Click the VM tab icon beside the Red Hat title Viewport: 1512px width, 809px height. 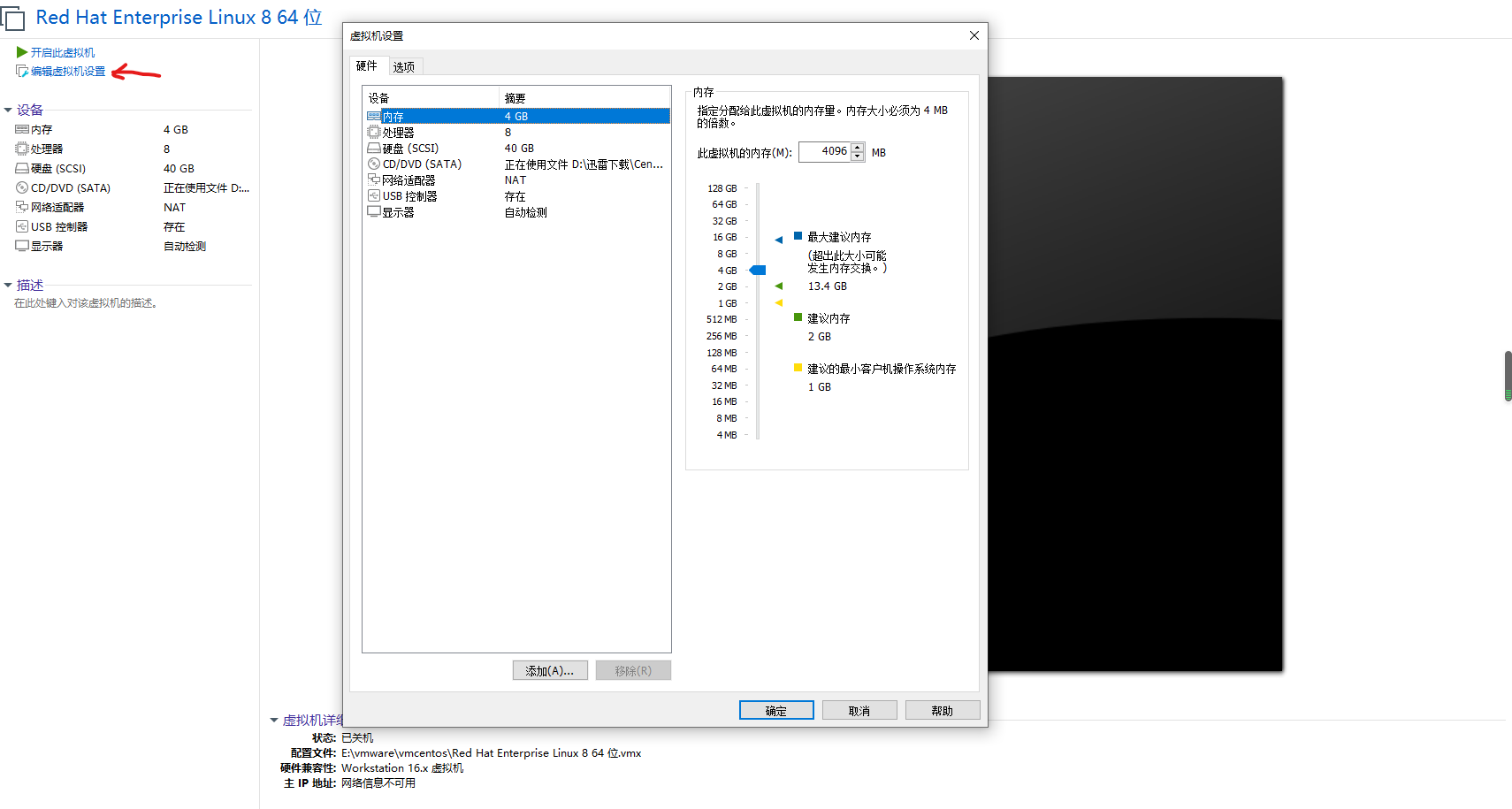12,19
